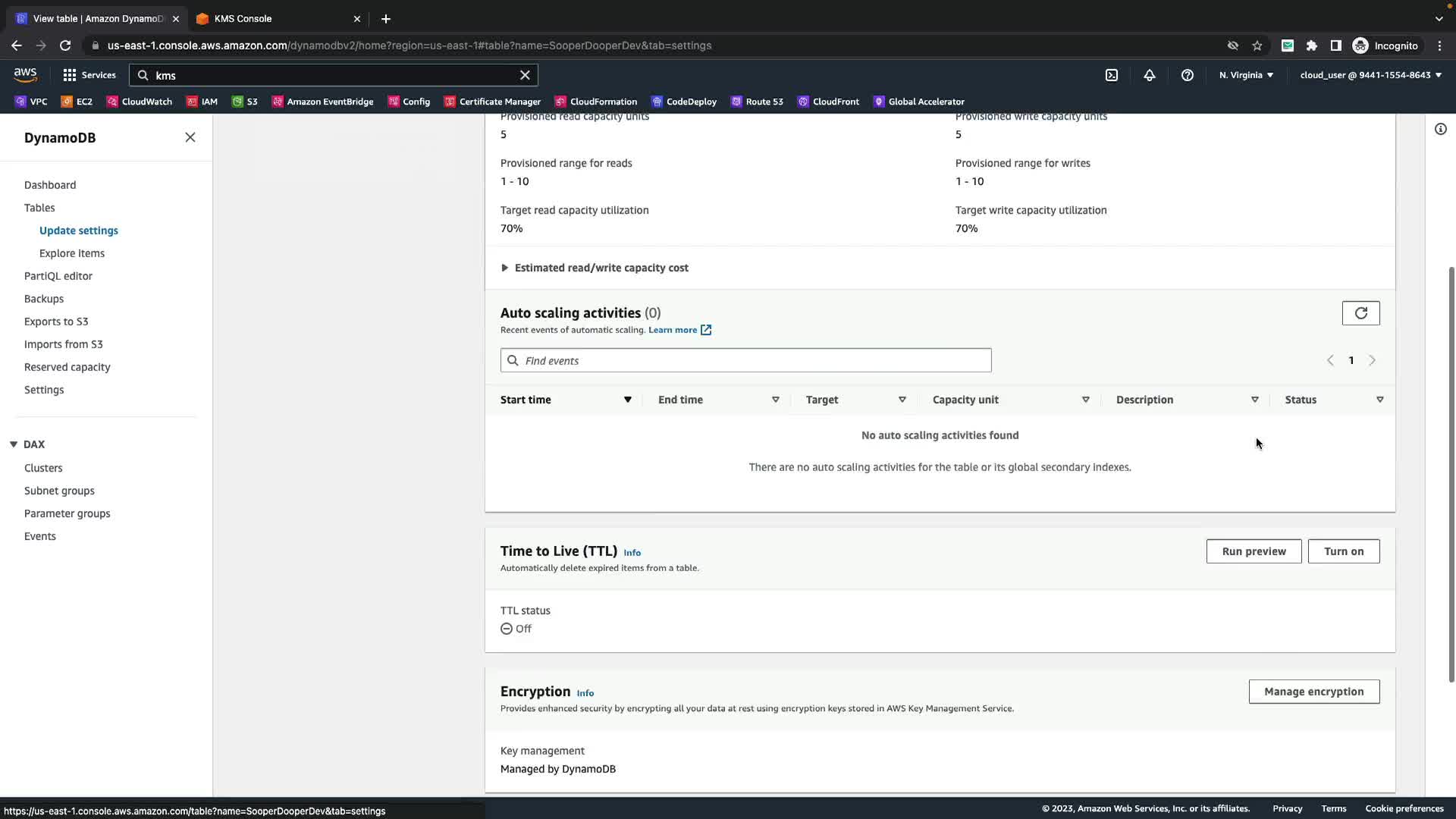Open the AWS support help icon
The height and width of the screenshot is (819, 1456).
[x=1188, y=75]
